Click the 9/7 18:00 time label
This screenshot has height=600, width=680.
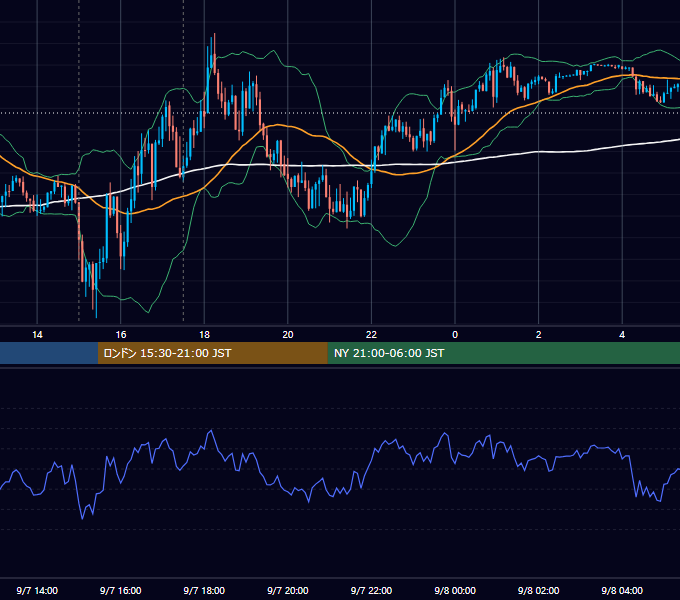pos(204,591)
